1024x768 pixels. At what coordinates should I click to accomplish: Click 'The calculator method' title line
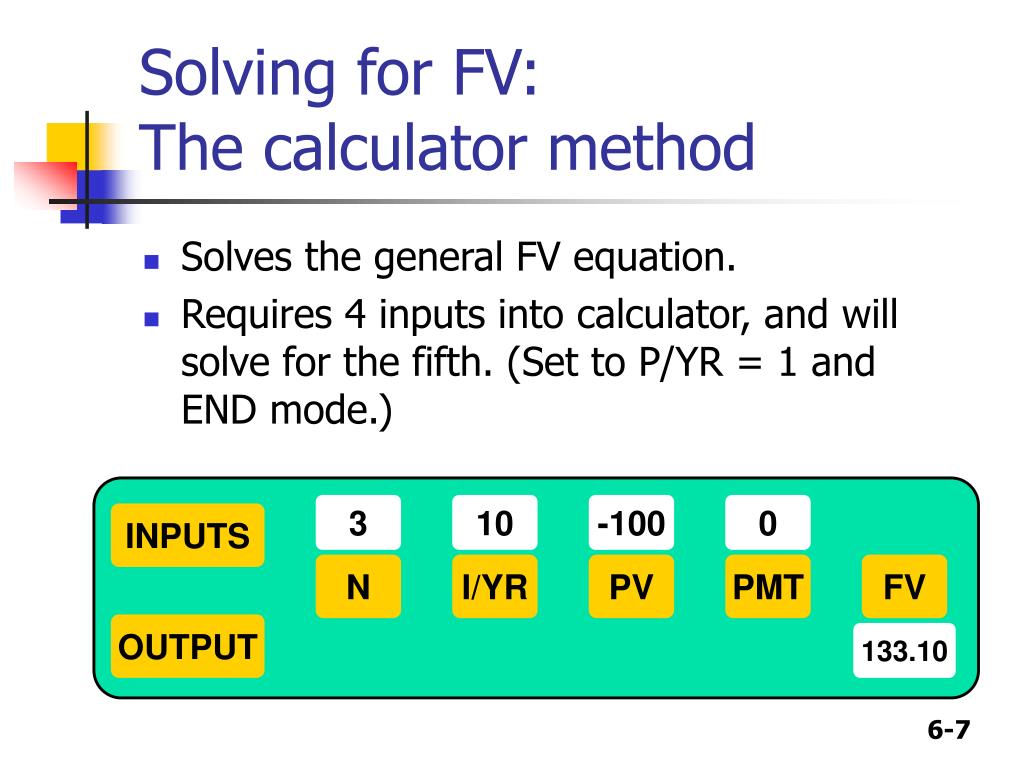point(447,148)
